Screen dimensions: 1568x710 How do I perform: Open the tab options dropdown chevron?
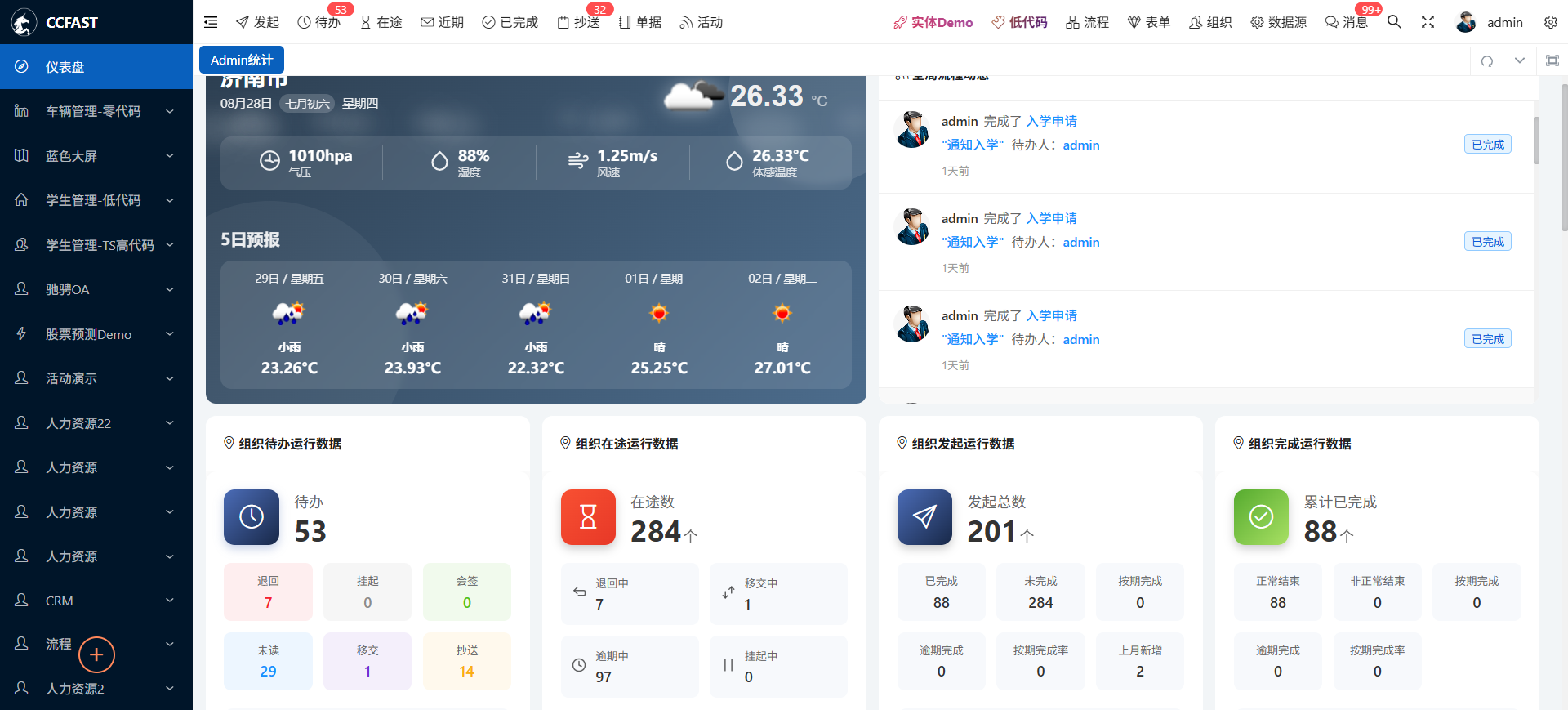(1520, 60)
